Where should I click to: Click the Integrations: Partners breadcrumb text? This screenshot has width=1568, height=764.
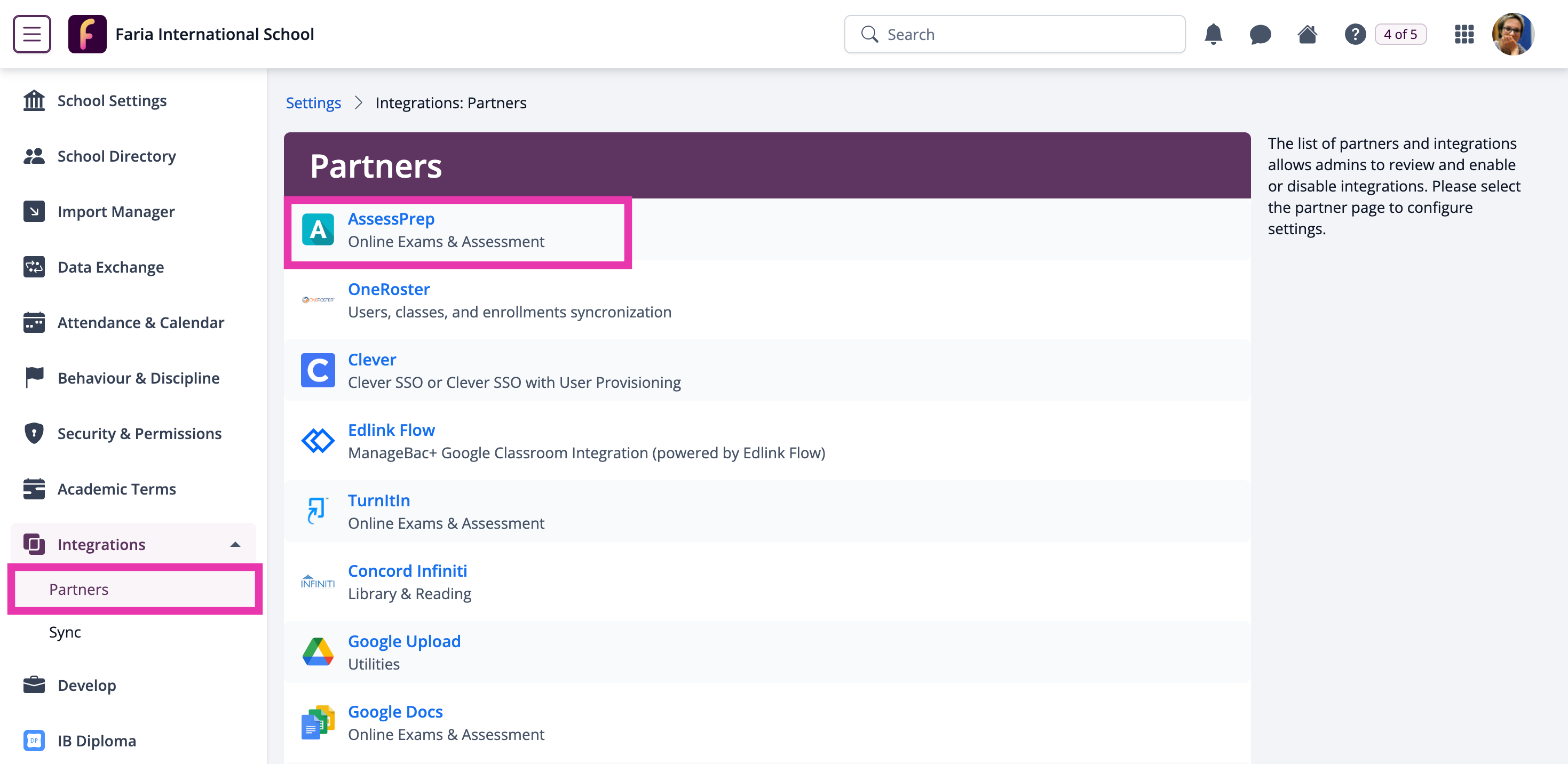451,103
